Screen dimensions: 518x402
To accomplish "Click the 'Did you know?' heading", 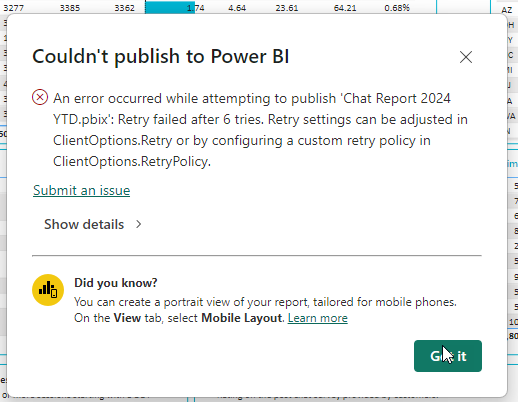I will click(x=115, y=283).
